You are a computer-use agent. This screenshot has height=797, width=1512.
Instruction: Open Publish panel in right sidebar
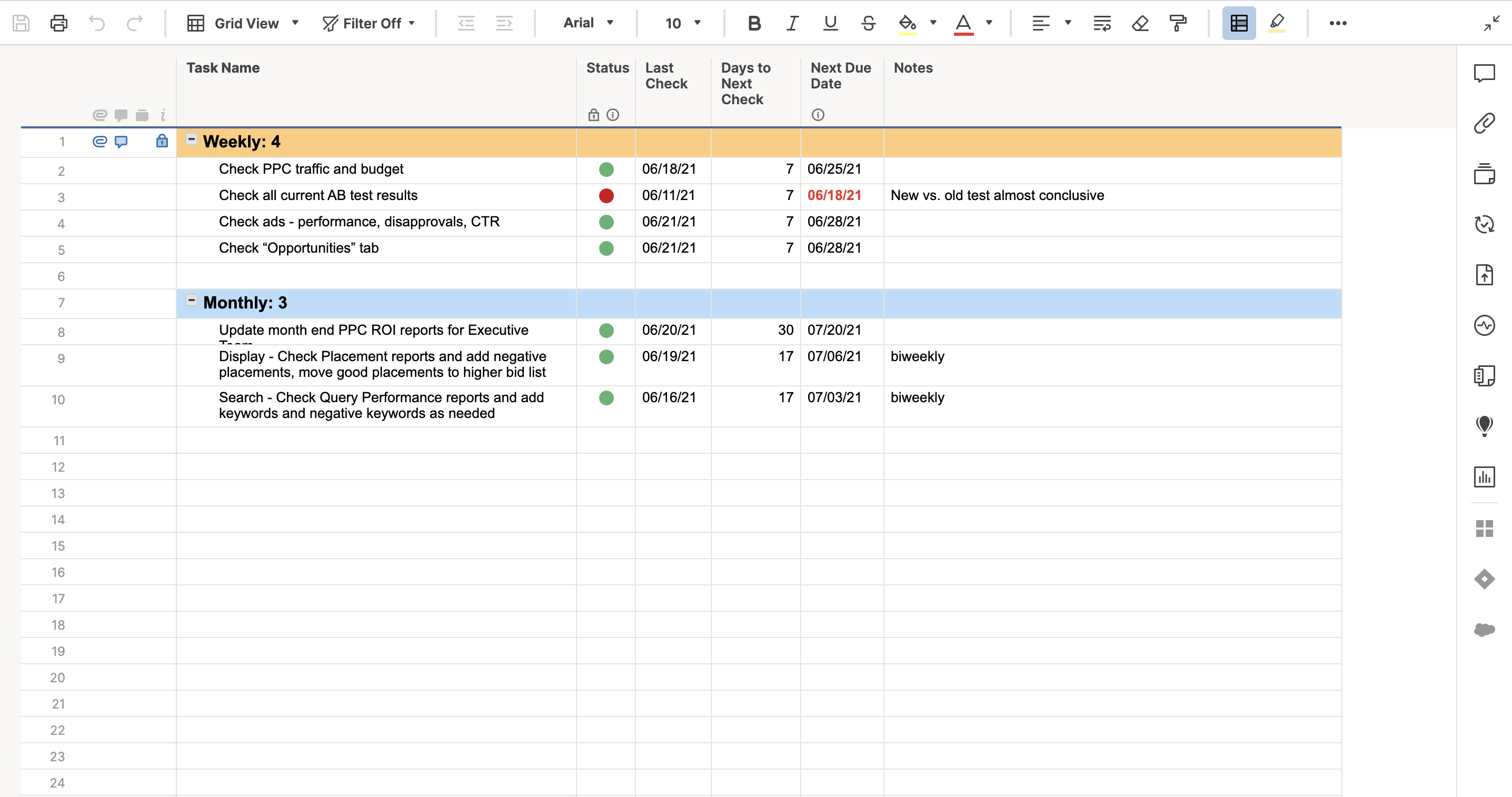click(x=1484, y=275)
